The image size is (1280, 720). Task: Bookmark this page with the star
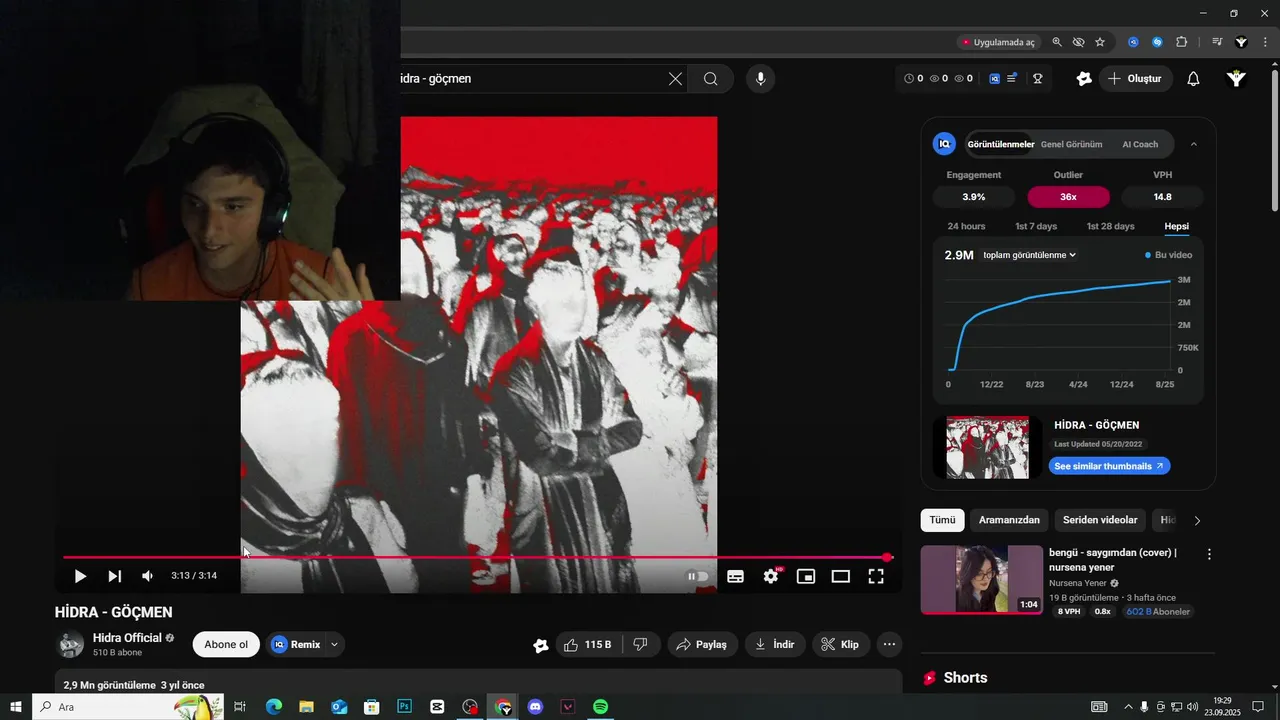tap(1100, 42)
